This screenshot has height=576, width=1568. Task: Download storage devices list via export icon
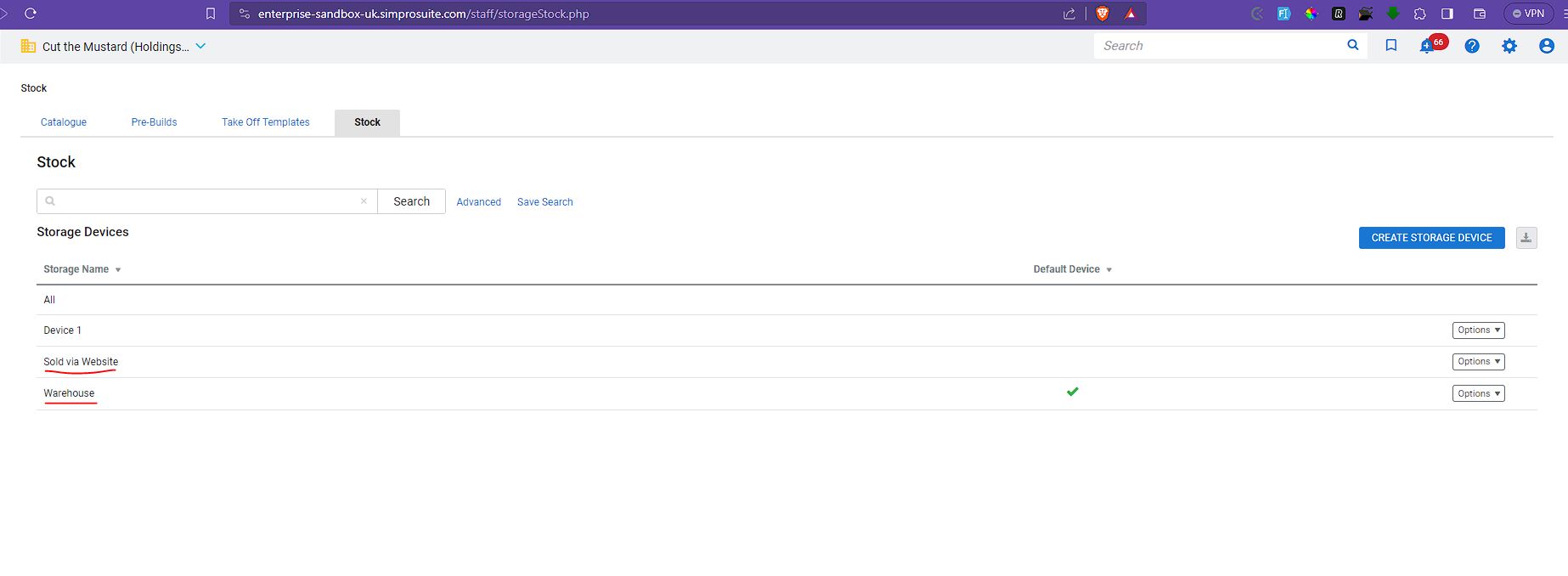[x=1526, y=238]
